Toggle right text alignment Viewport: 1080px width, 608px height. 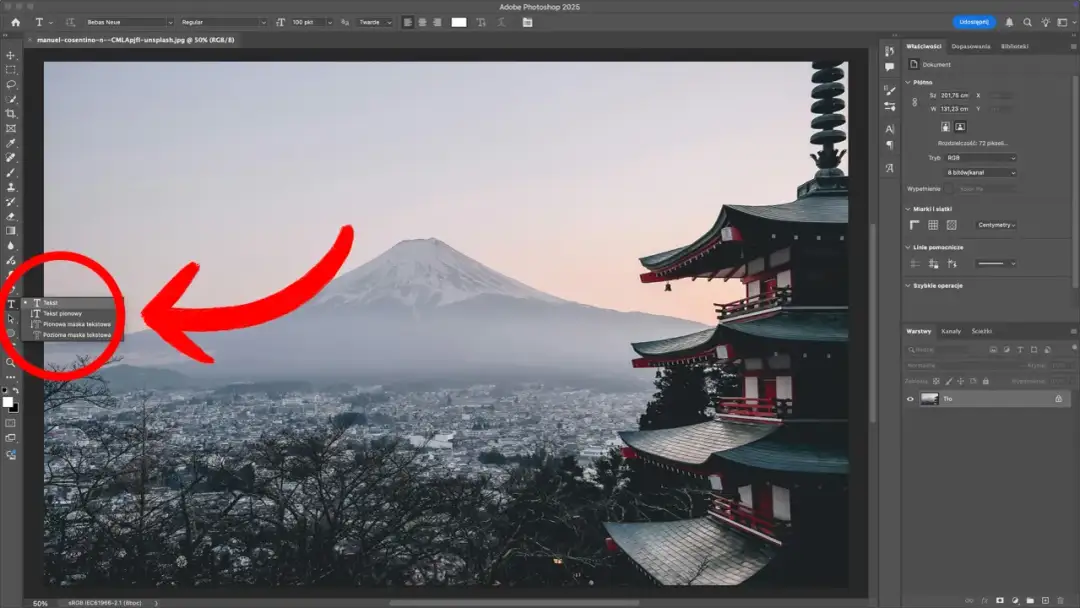[x=436, y=22]
